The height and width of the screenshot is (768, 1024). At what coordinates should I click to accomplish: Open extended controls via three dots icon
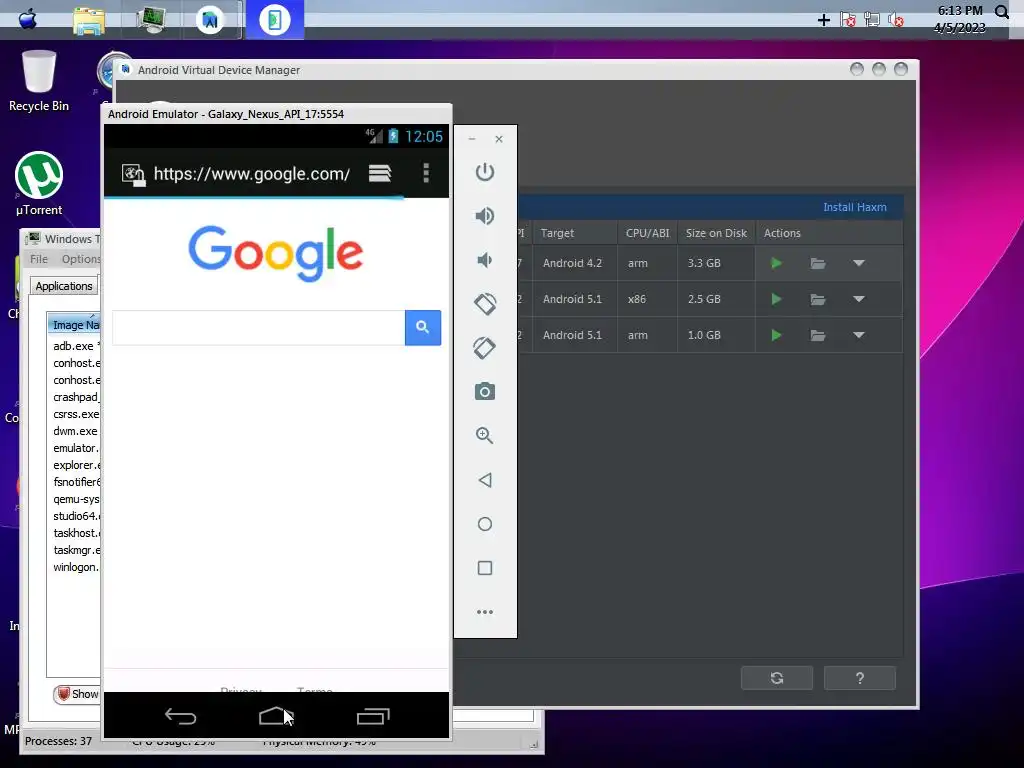pos(485,612)
